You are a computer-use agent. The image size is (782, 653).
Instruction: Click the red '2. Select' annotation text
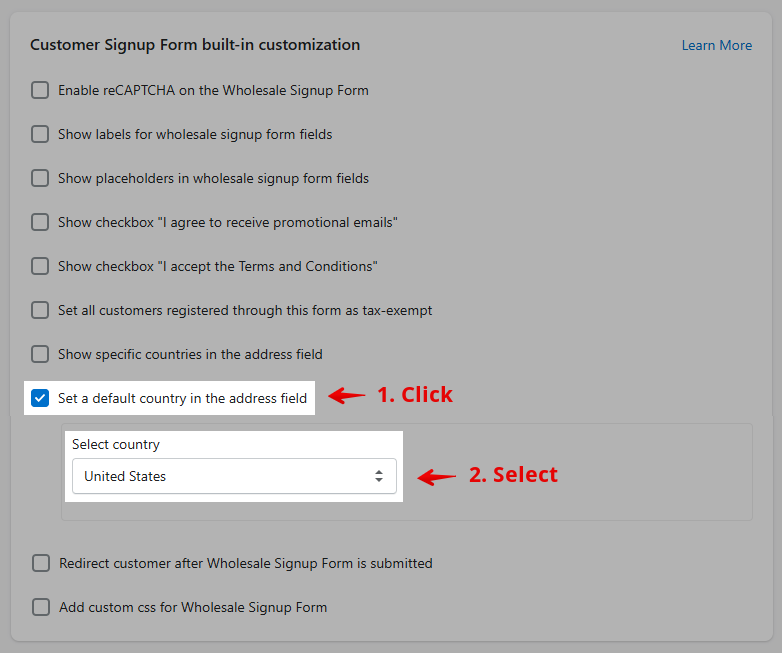513,474
